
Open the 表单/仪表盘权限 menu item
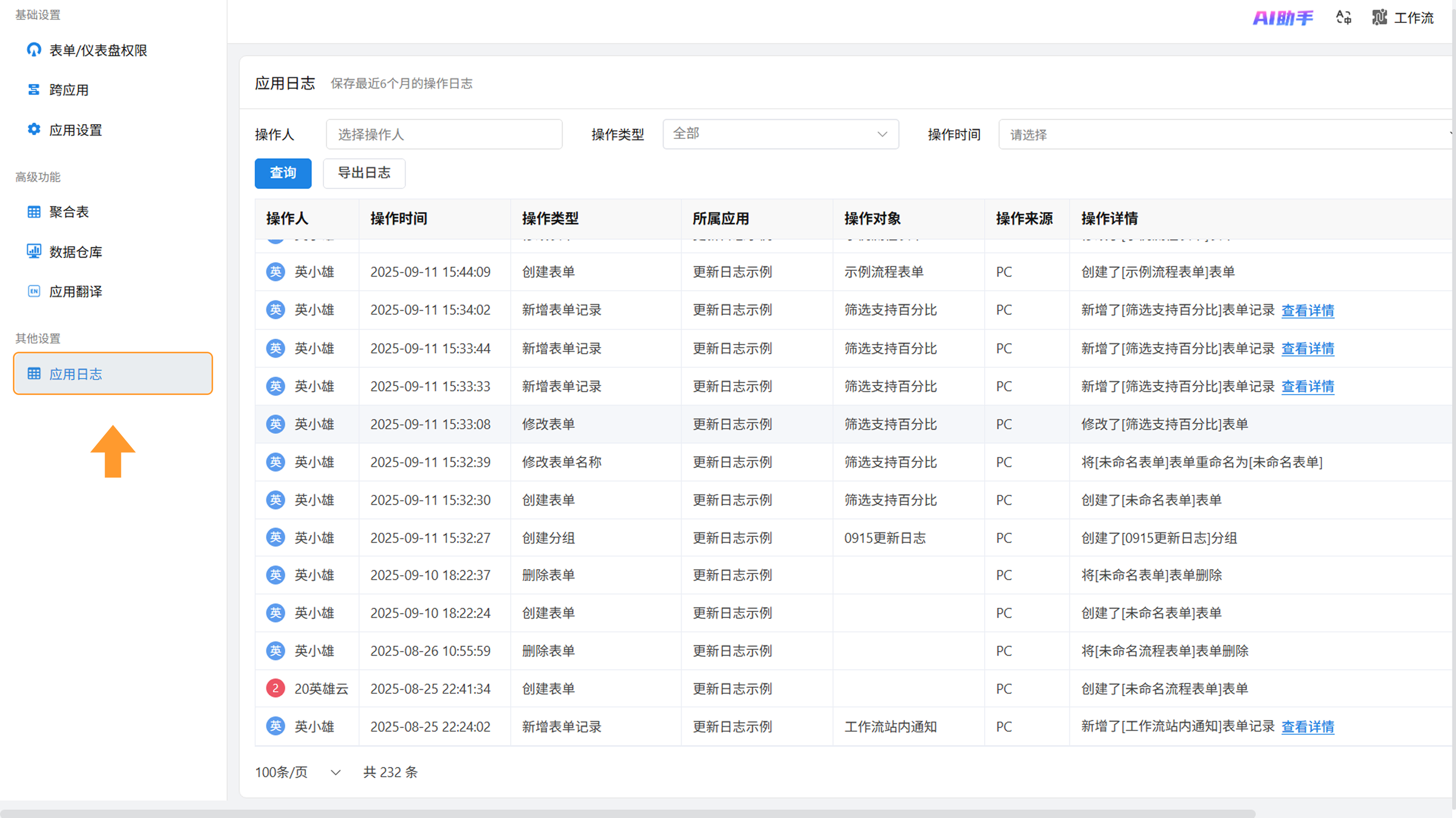98,50
